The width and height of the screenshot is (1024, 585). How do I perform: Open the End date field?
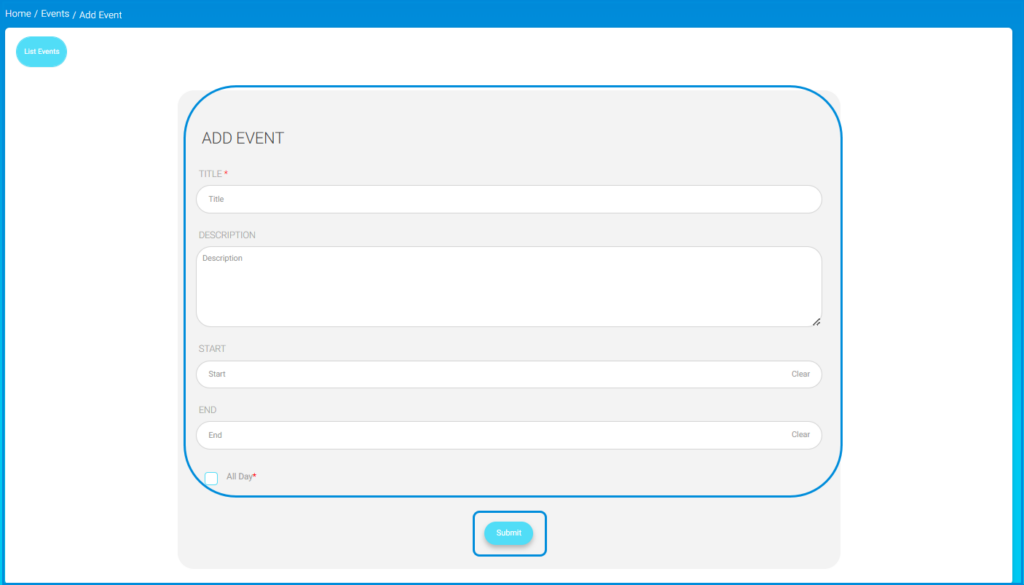click(x=509, y=435)
